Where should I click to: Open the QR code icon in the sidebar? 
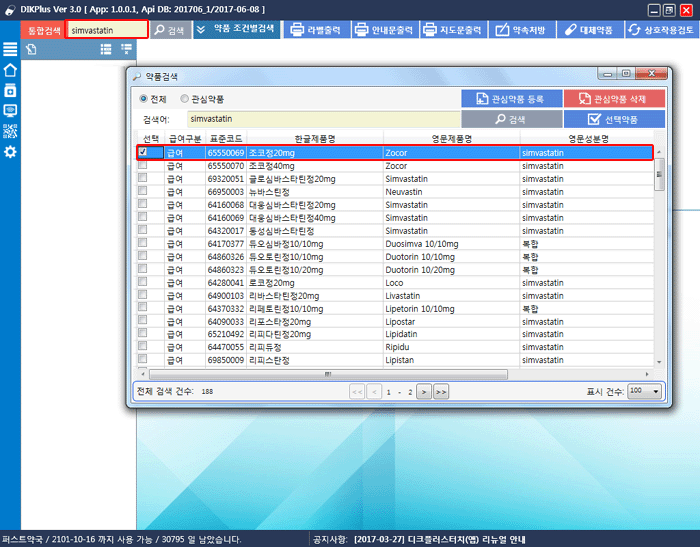tap(10, 131)
